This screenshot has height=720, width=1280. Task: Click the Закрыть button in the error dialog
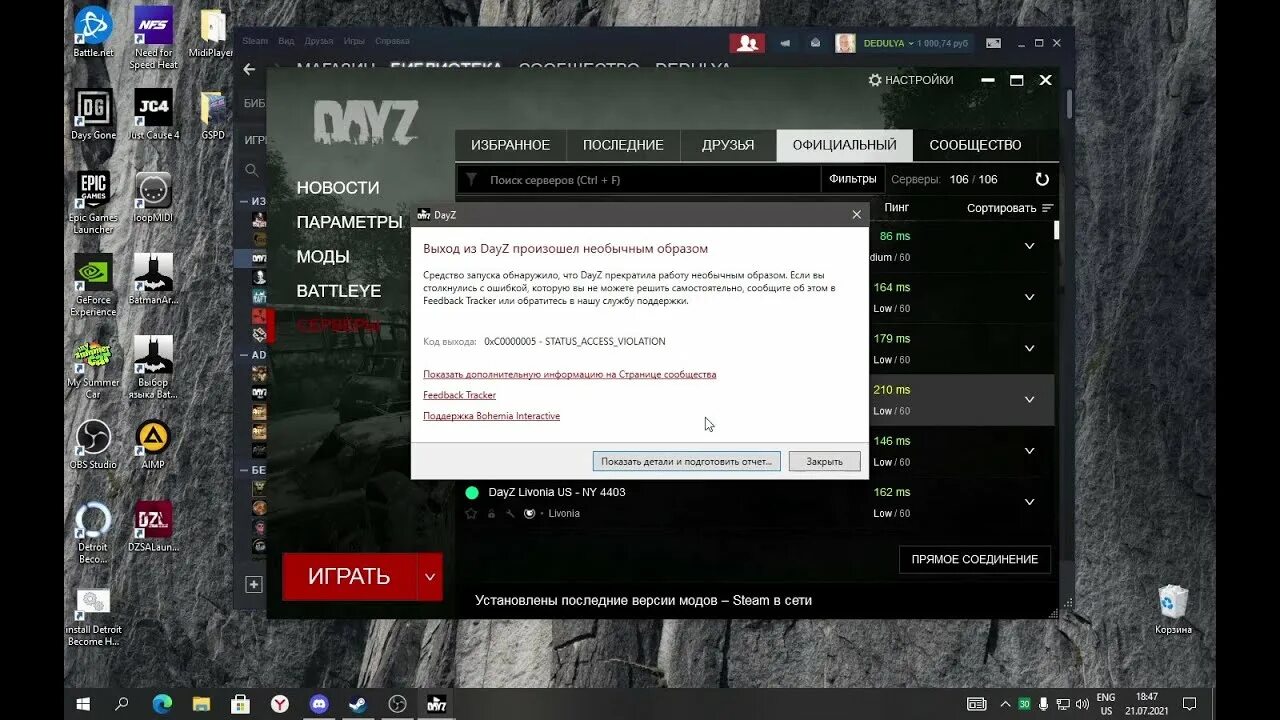(824, 461)
